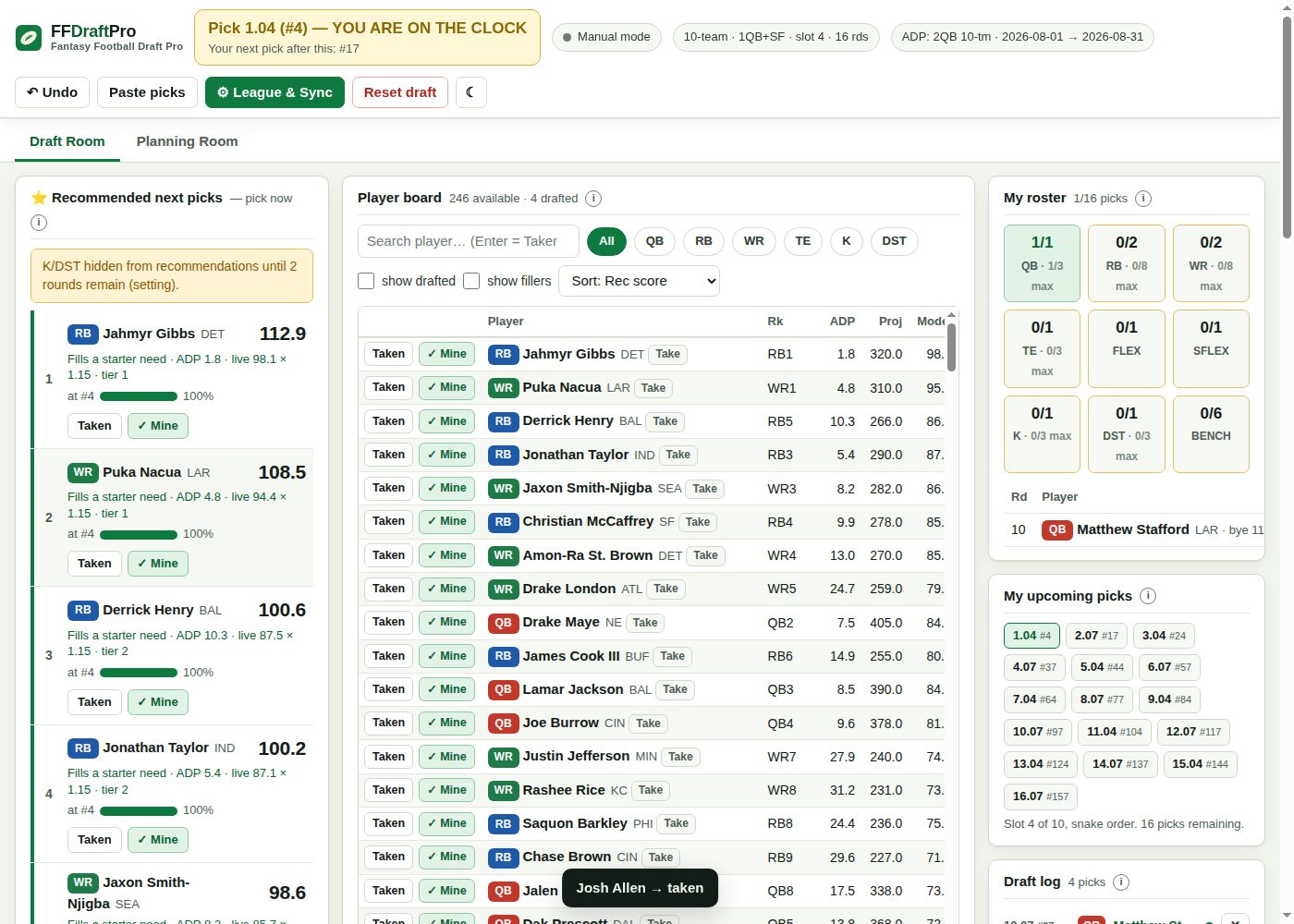Click Taken for Jonathan Taylor board row

pos(388,455)
